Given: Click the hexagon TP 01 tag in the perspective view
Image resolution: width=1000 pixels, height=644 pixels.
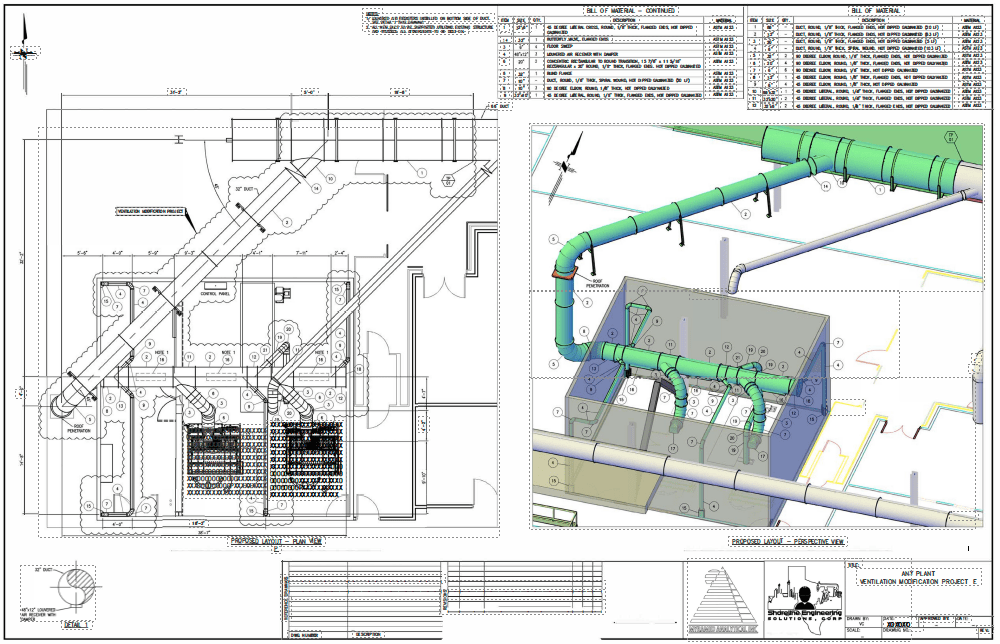Looking at the screenshot, I should (x=950, y=138).
